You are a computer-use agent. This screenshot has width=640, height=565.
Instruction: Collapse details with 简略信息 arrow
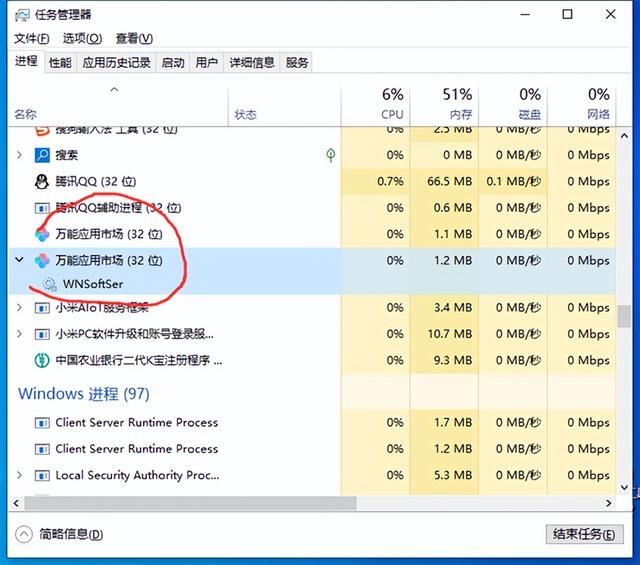tap(23, 533)
